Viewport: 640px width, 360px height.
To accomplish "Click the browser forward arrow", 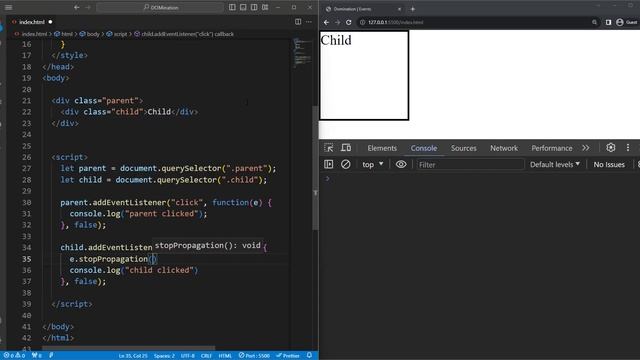I will tap(337, 22).
